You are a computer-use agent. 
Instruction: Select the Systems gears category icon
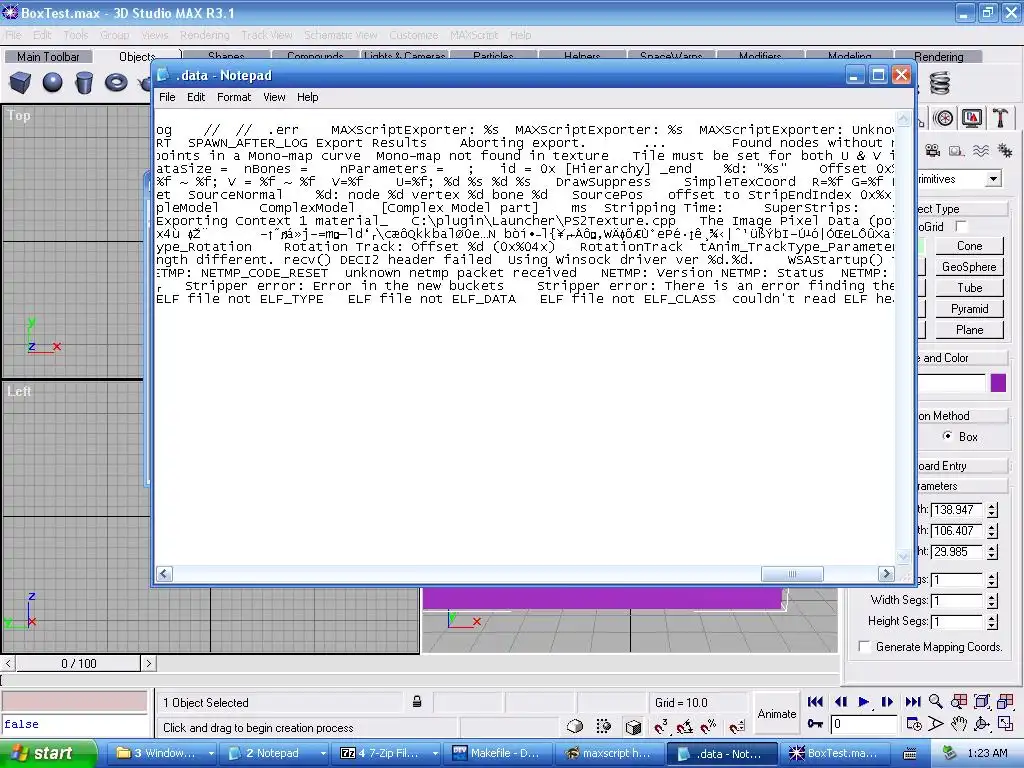1005,151
